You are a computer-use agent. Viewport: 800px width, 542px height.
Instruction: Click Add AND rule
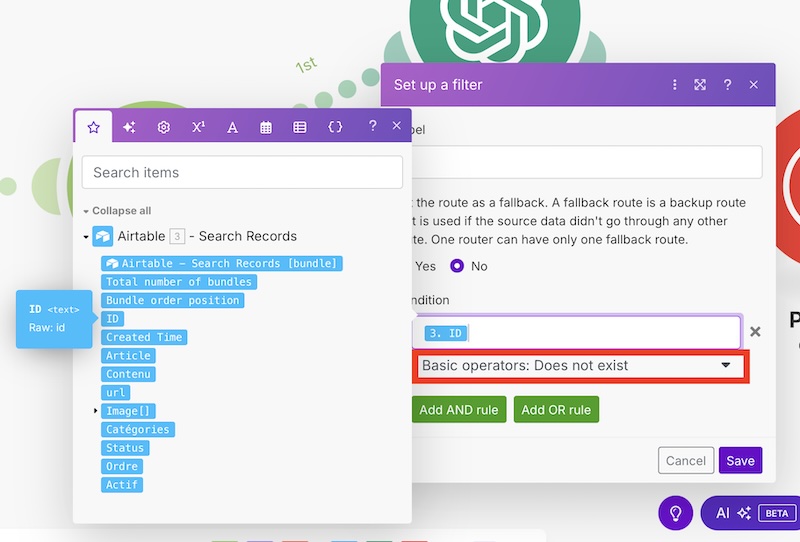pyautogui.click(x=459, y=409)
